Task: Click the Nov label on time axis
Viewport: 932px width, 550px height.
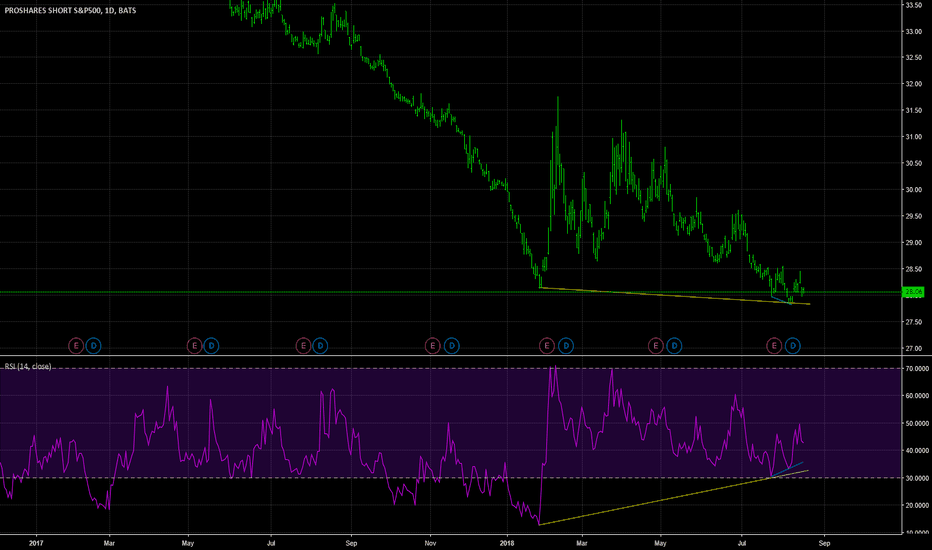Action: click(x=431, y=543)
